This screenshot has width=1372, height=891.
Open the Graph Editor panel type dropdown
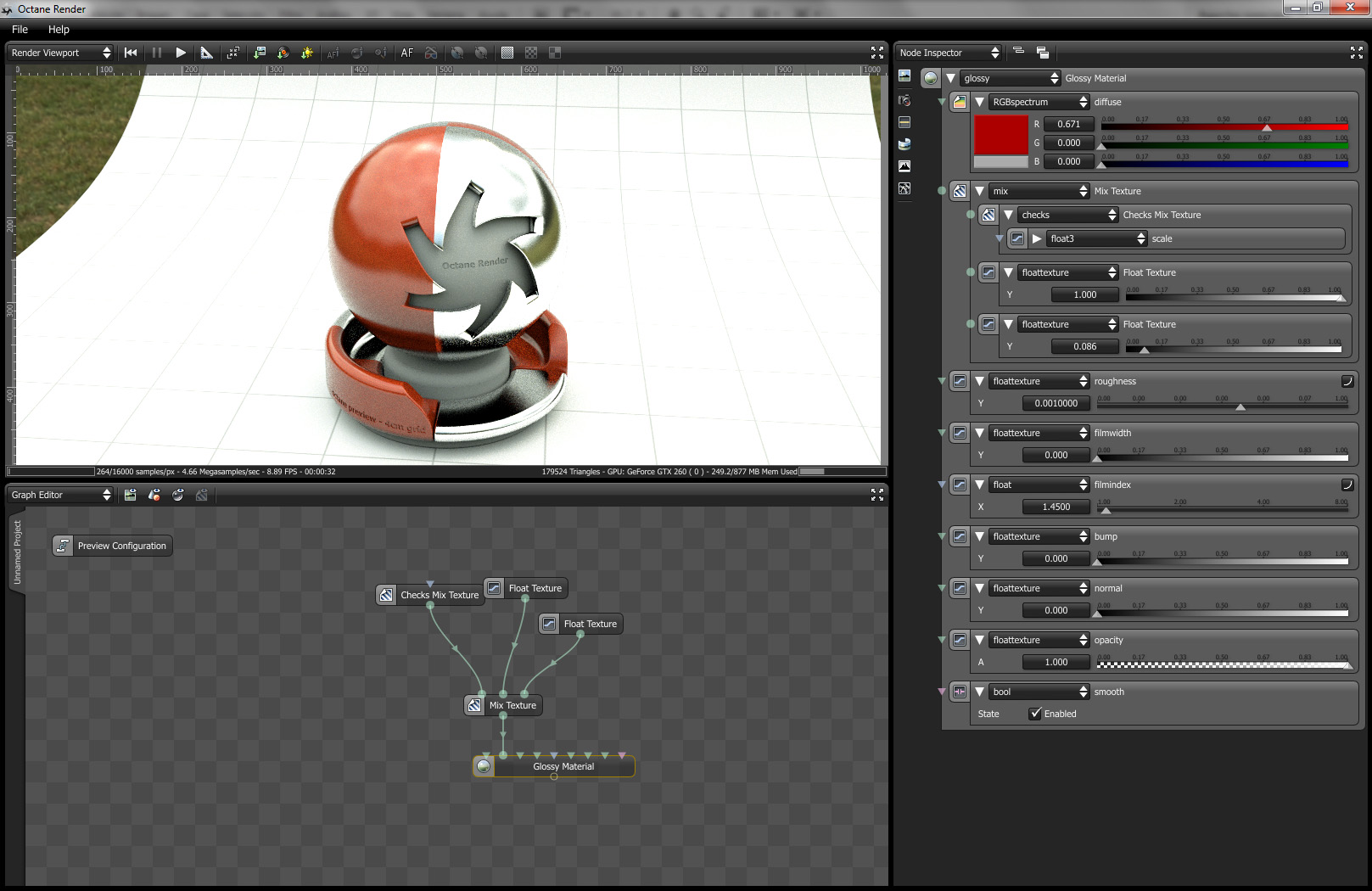(60, 495)
